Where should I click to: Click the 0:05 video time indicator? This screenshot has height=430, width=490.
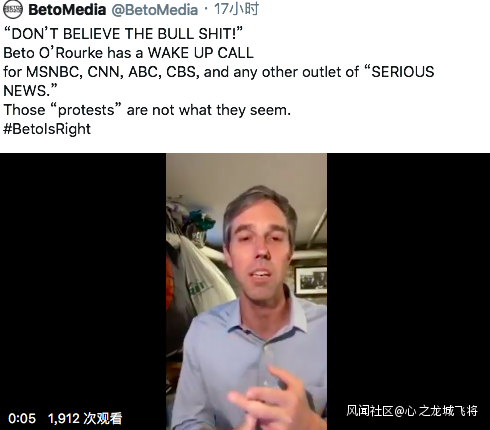[x=22, y=418]
